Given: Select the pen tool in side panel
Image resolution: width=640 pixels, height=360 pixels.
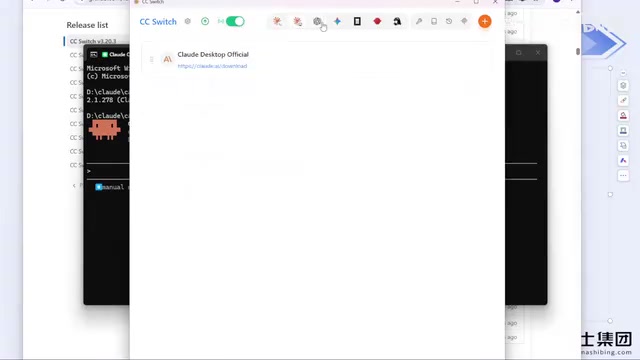Looking at the screenshot, I should point(623,100).
